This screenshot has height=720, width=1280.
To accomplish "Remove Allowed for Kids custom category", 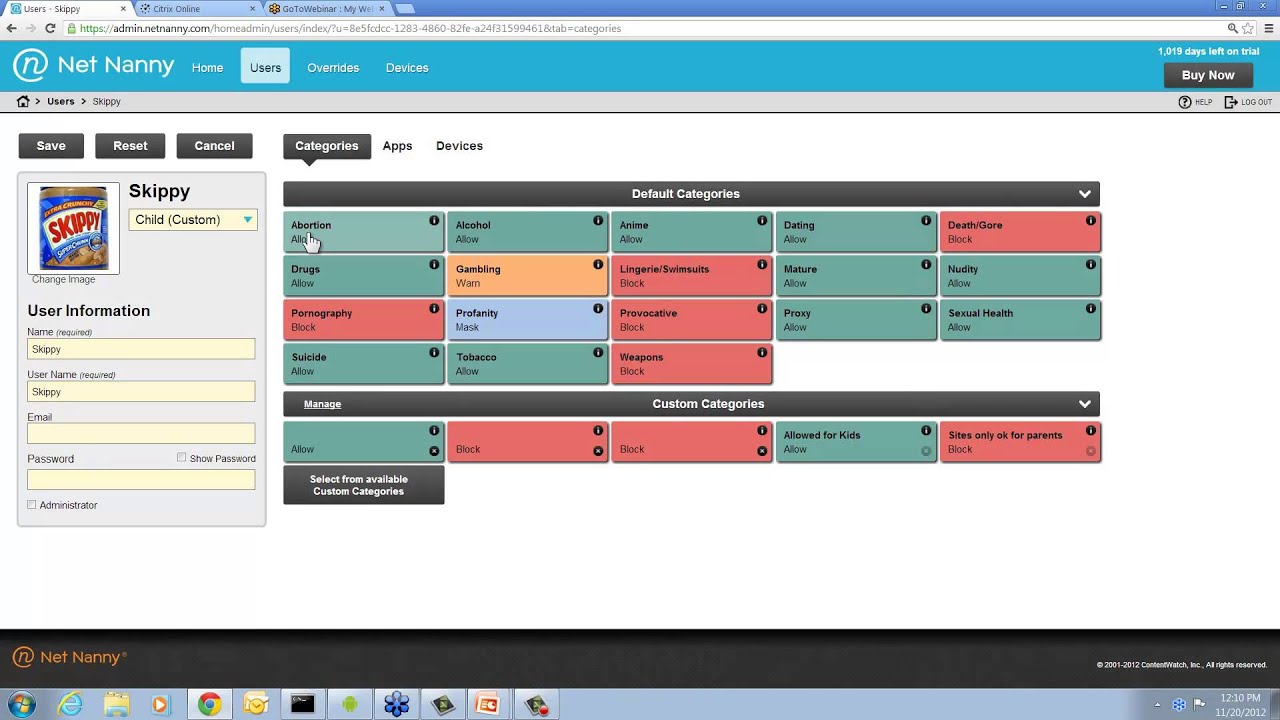I will coord(926,451).
